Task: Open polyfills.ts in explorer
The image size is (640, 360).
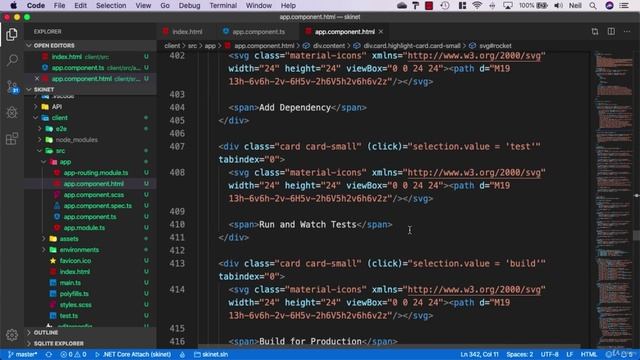Action: [x=74, y=293]
